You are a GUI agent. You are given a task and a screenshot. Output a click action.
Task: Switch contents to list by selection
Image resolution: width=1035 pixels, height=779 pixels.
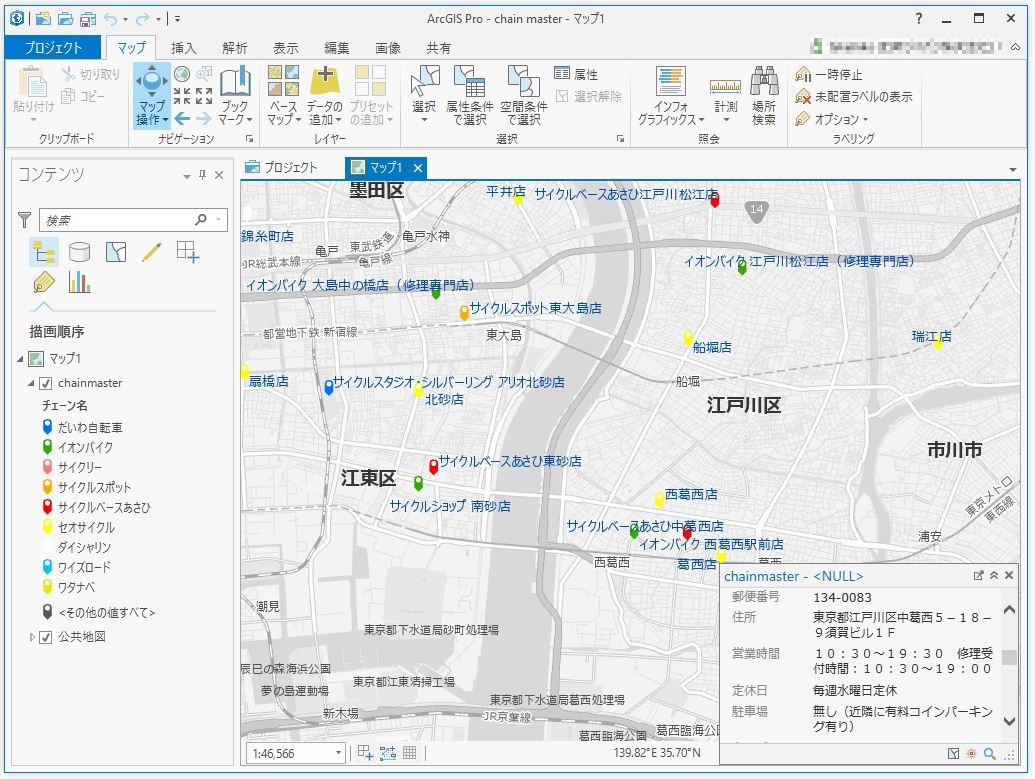click(116, 252)
